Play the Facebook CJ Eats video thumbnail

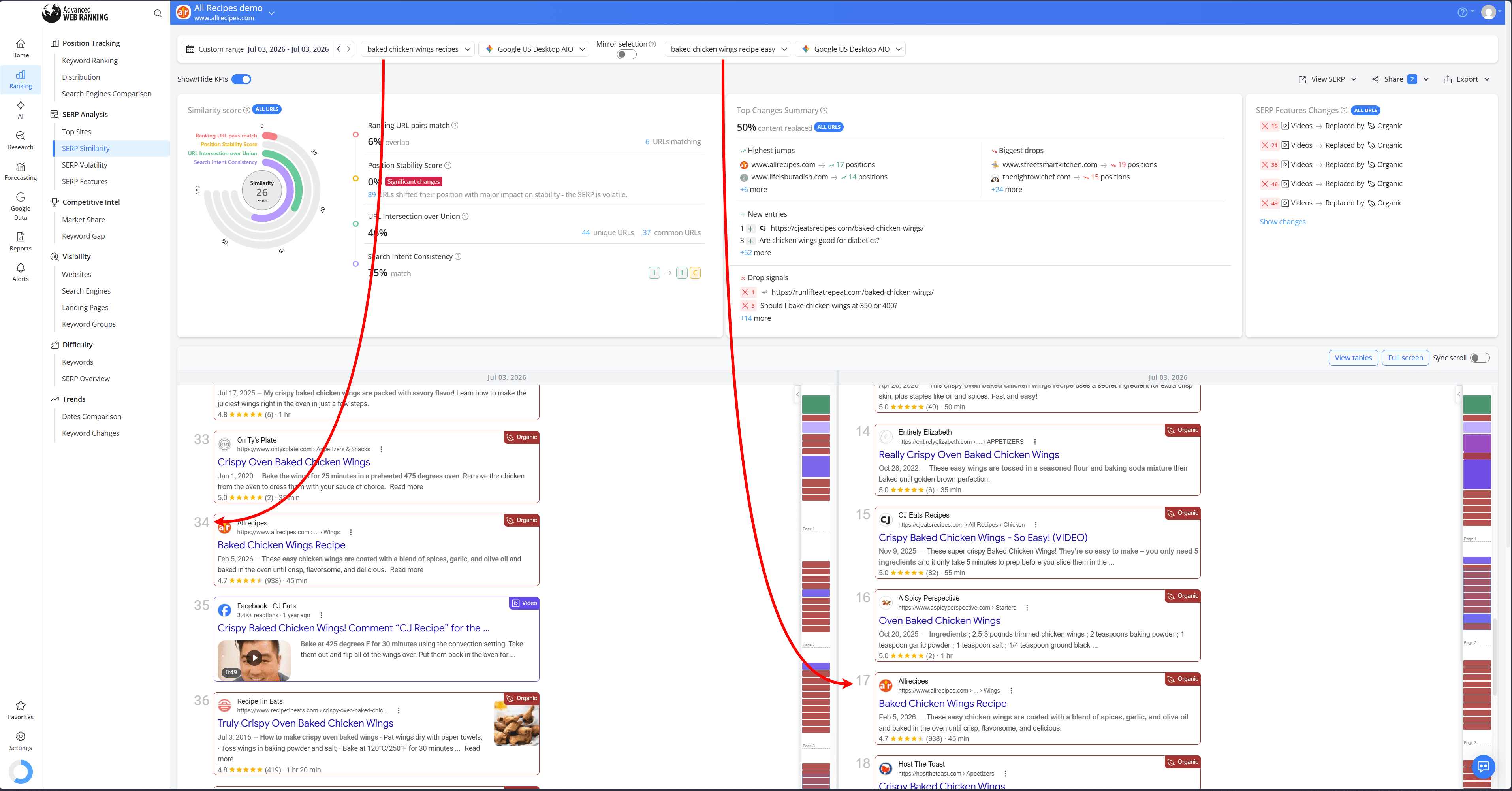click(x=254, y=658)
